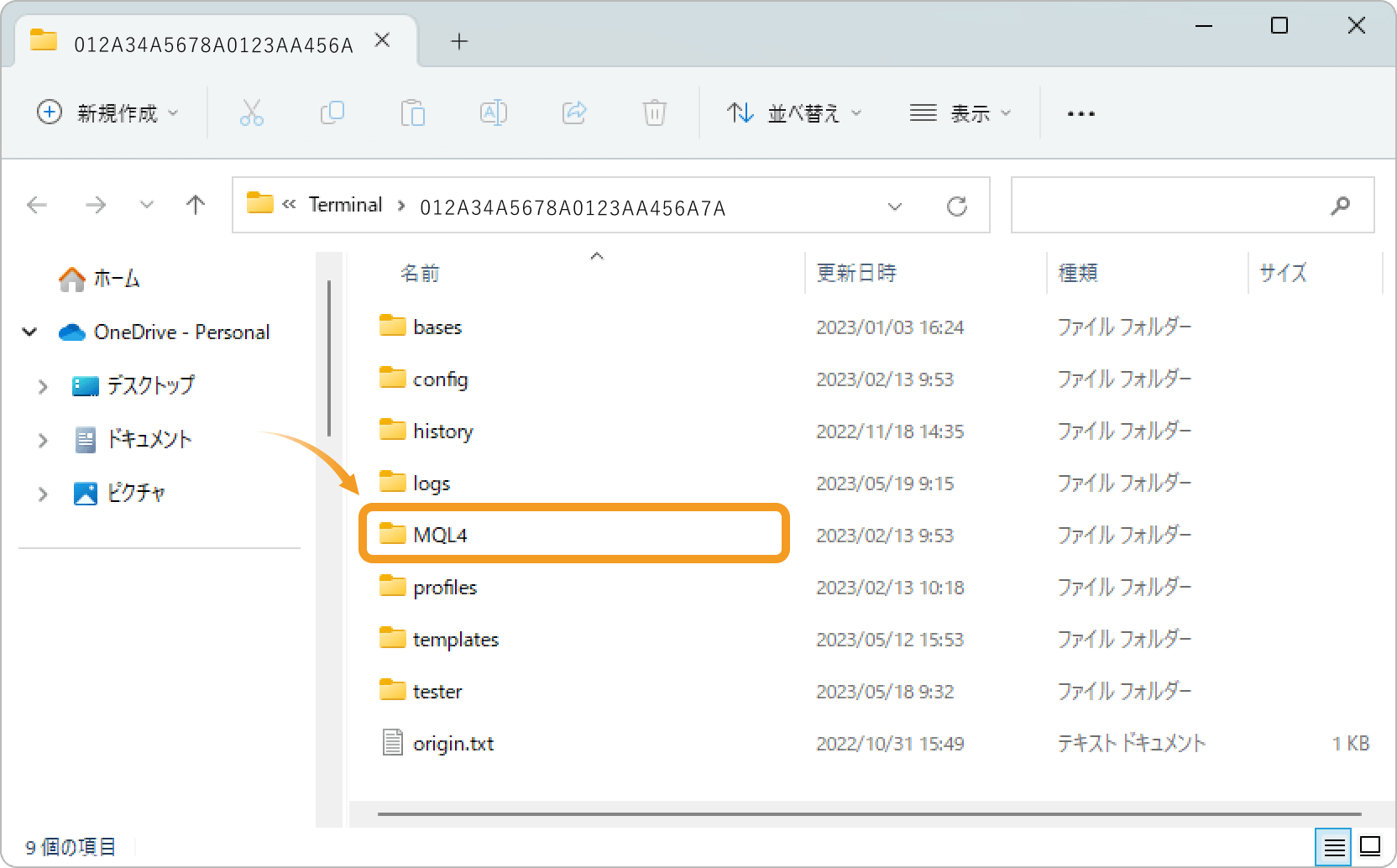Click the origin.txt file icon
The height and width of the screenshot is (868, 1397).
[392, 742]
